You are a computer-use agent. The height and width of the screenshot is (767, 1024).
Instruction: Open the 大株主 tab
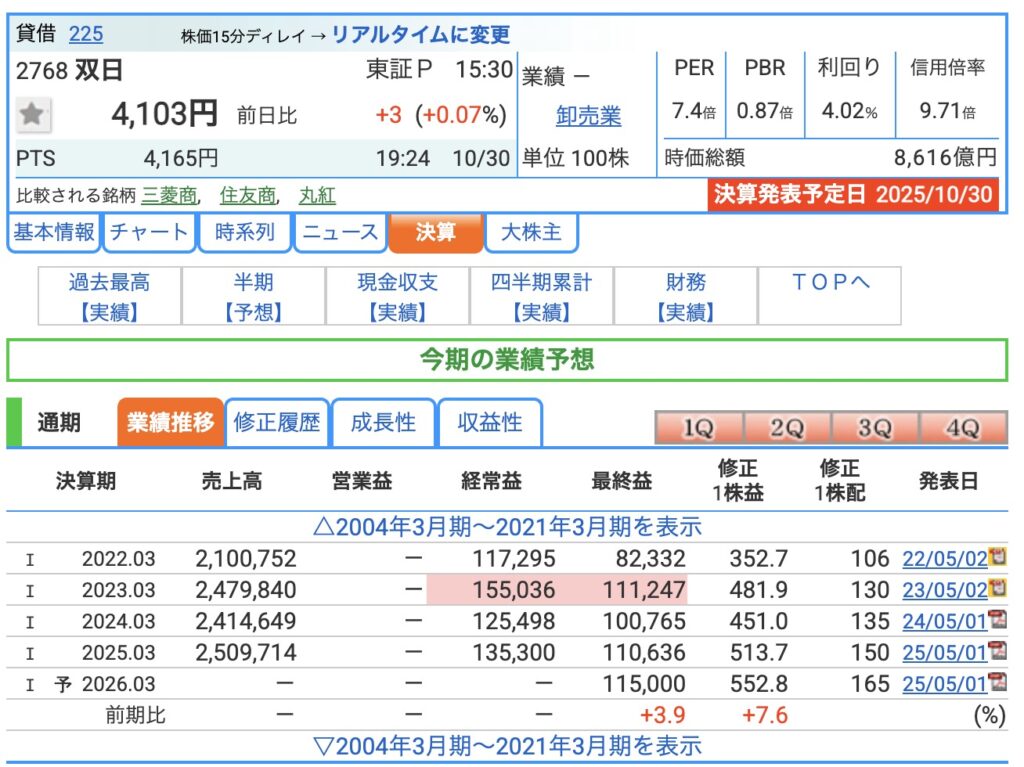(x=530, y=233)
